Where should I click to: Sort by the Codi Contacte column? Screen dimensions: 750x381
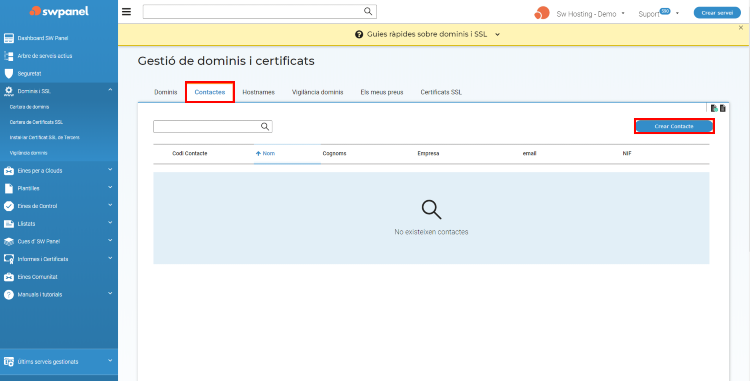pos(189,153)
